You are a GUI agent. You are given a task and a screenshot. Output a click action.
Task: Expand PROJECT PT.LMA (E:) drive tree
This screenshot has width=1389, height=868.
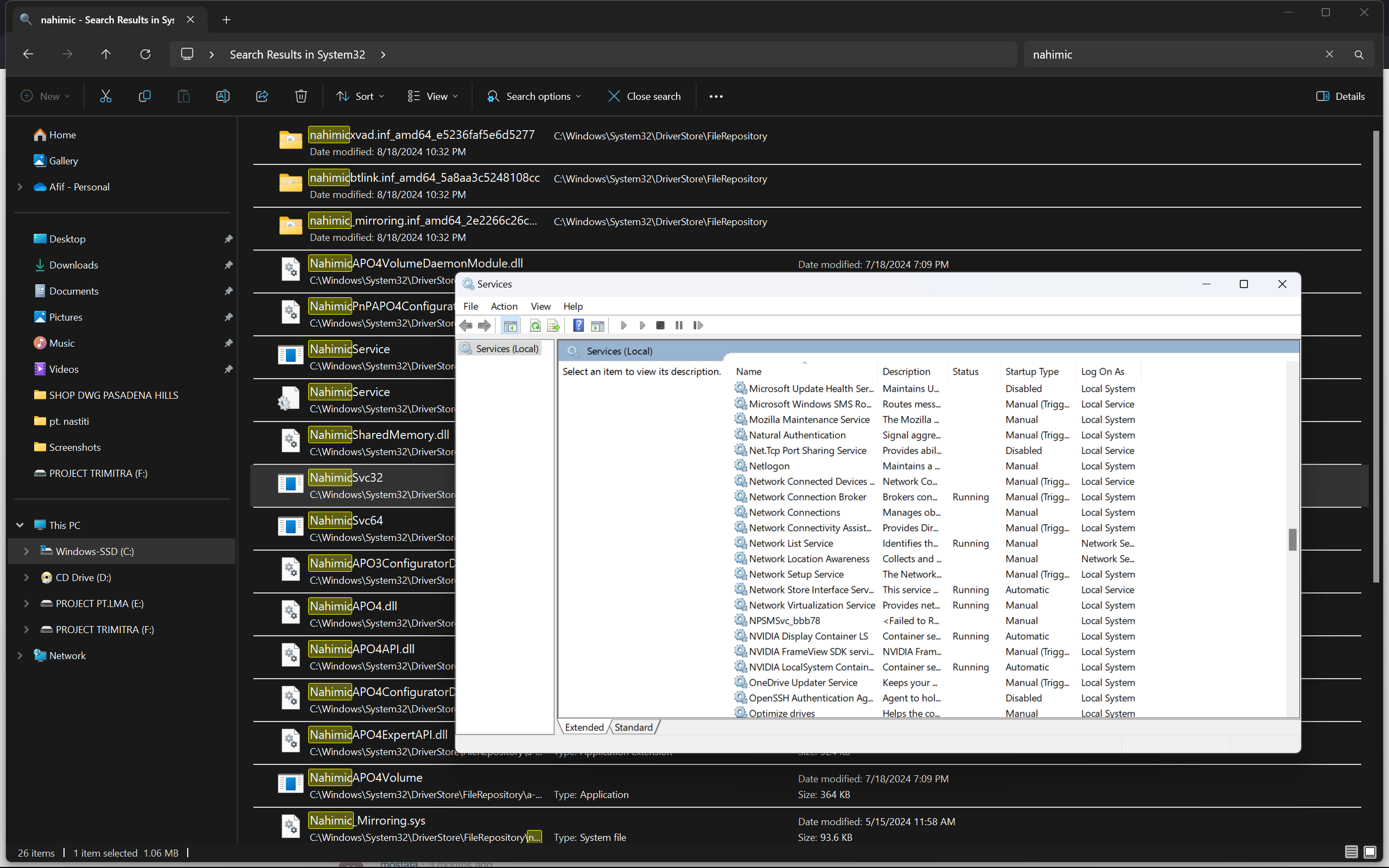tap(26, 603)
